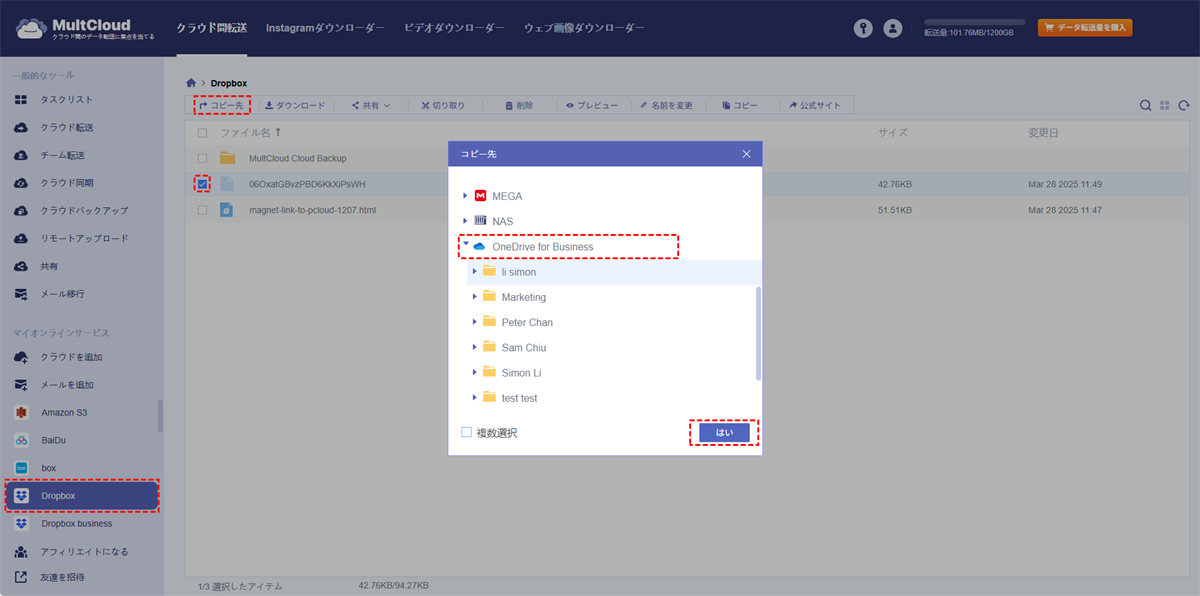Confirm with the はい button
This screenshot has width=1200, height=596.
point(724,433)
